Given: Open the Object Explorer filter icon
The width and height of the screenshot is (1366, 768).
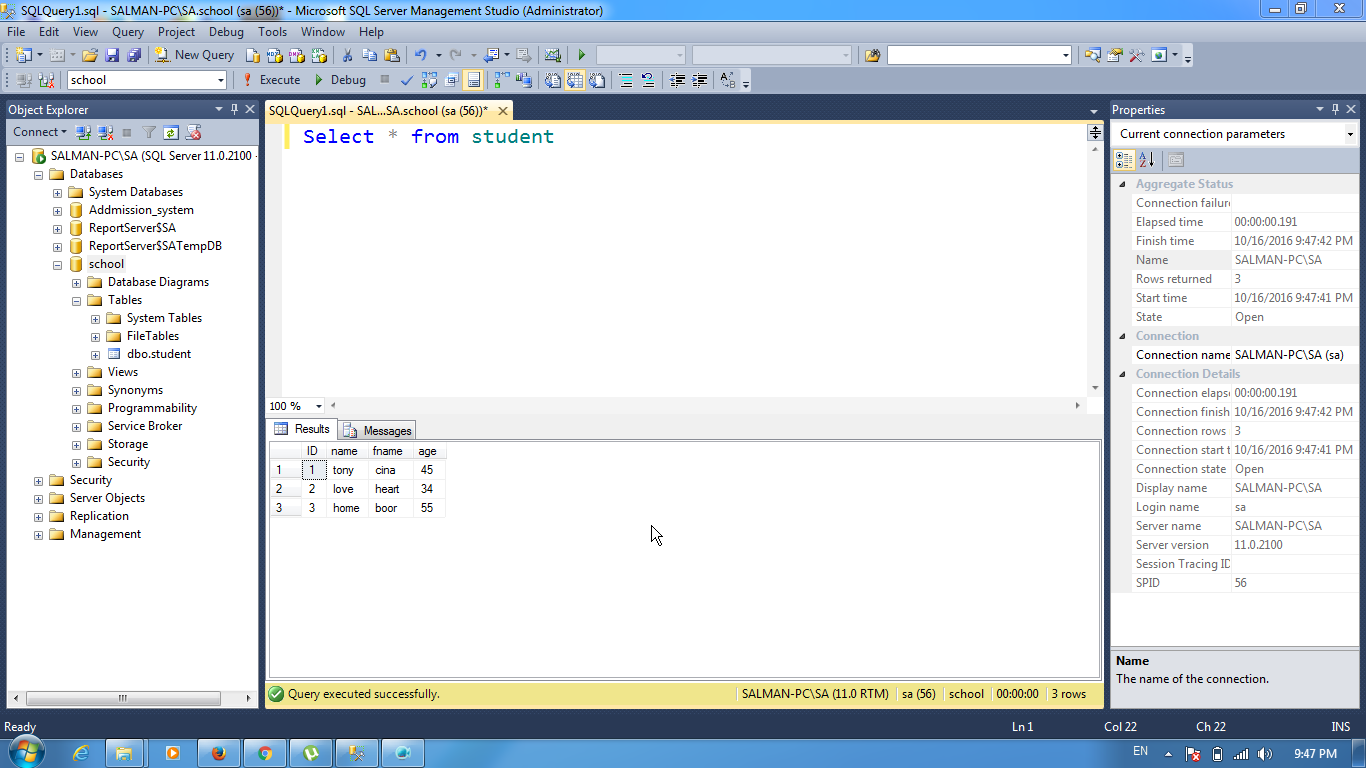Looking at the screenshot, I should [x=148, y=132].
